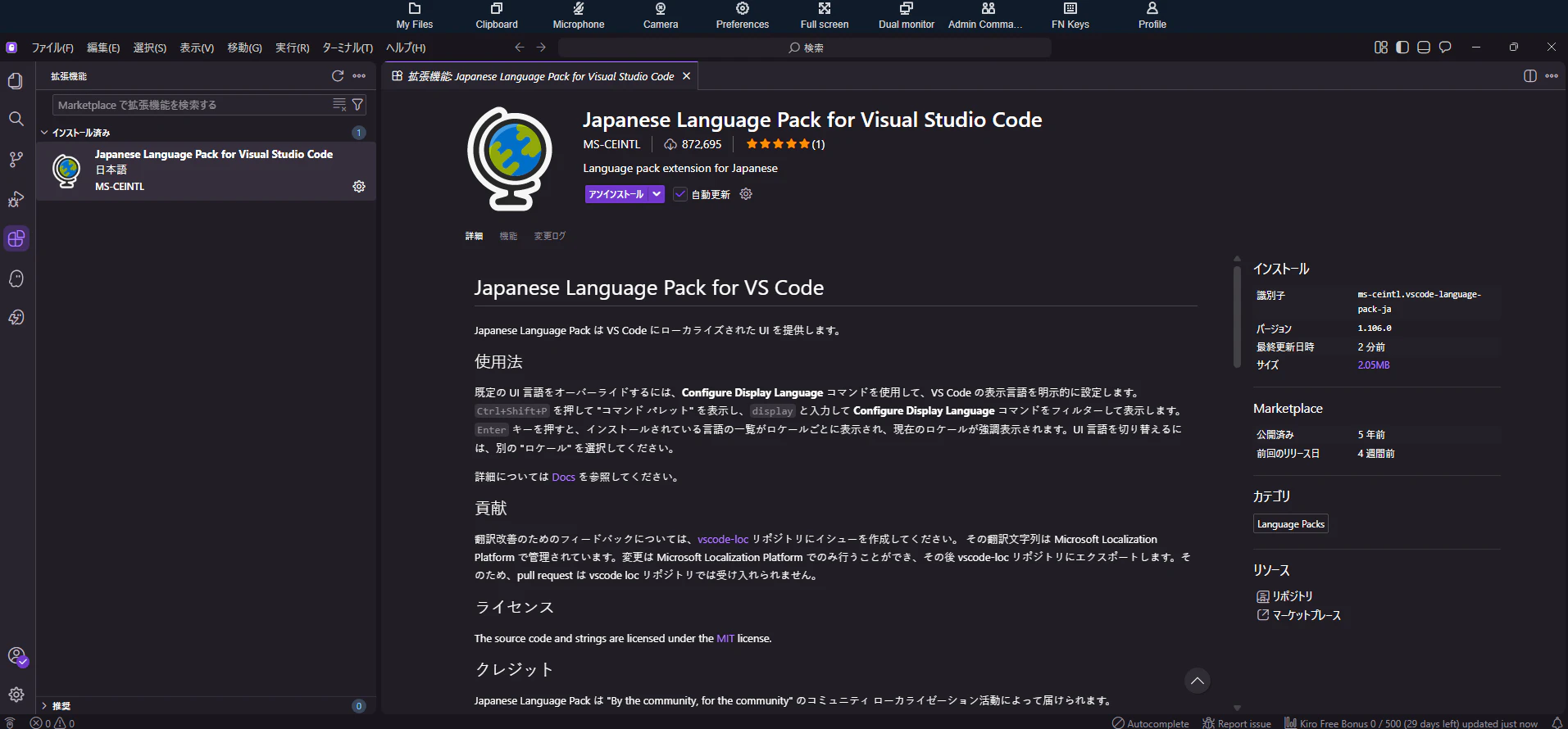Open the Clipboard in the remote toolbar

click(497, 16)
